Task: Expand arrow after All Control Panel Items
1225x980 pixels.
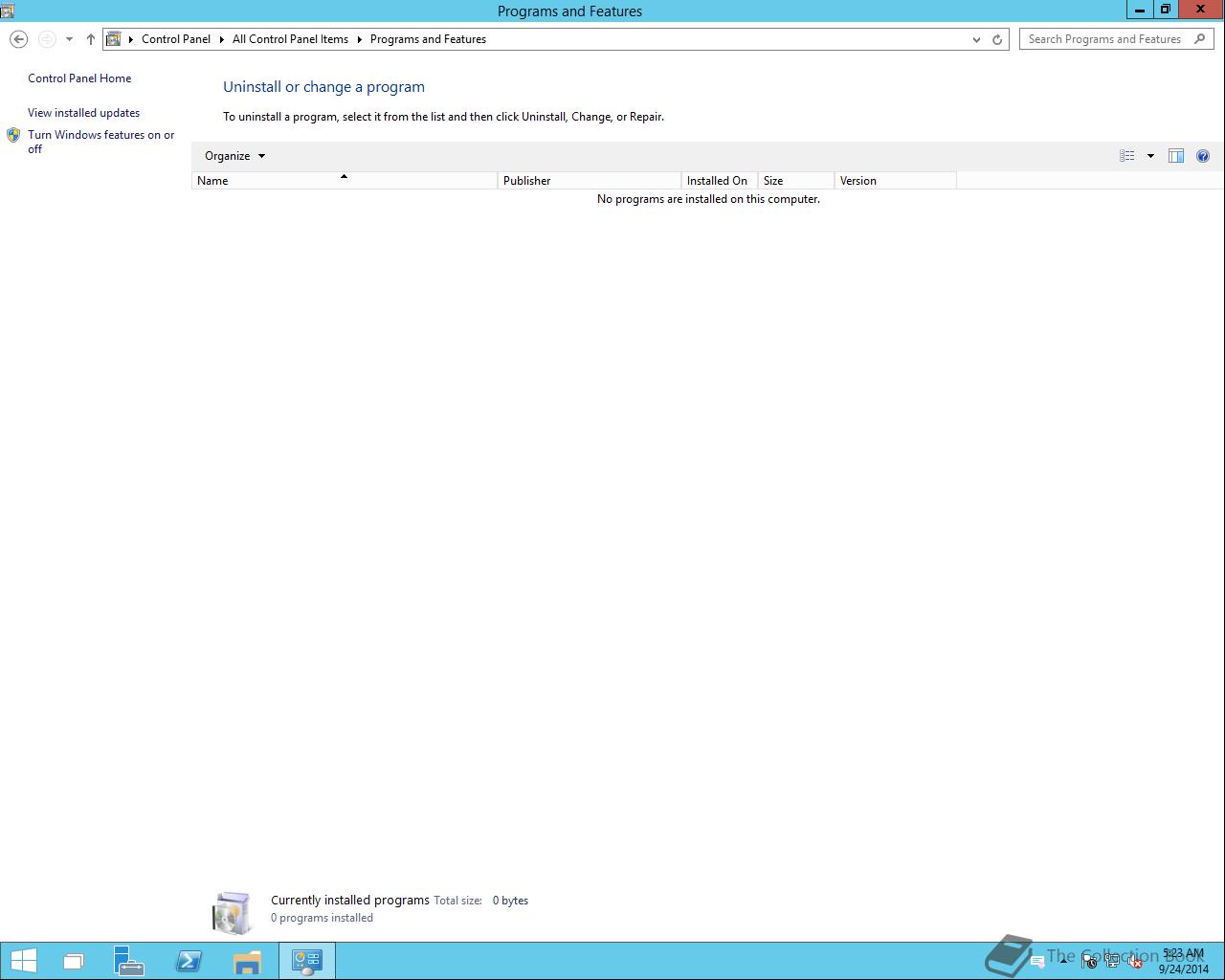Action: [x=360, y=39]
